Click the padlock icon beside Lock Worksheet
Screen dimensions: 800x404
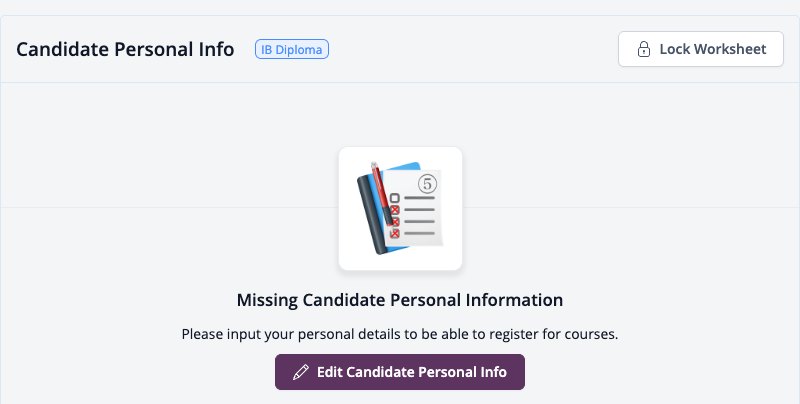coord(644,49)
